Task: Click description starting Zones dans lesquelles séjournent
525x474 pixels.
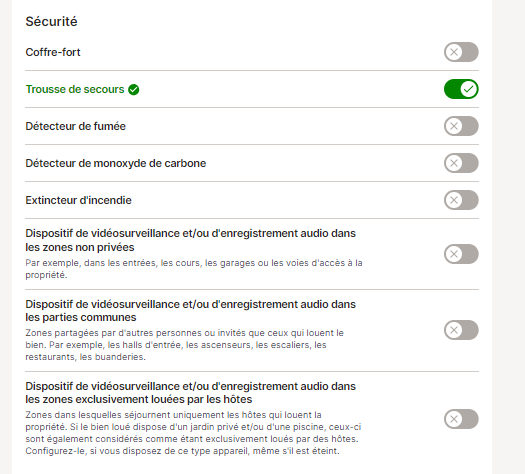Action: [193, 433]
